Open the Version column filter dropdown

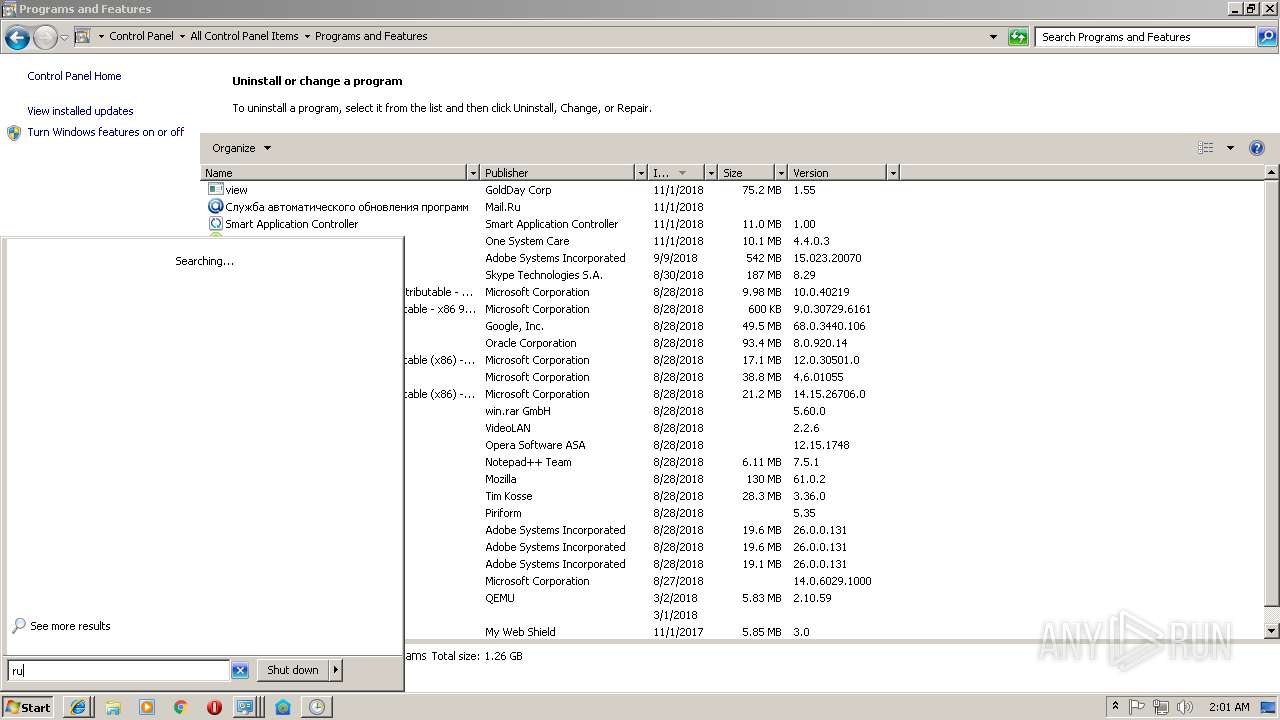pyautogui.click(x=893, y=173)
